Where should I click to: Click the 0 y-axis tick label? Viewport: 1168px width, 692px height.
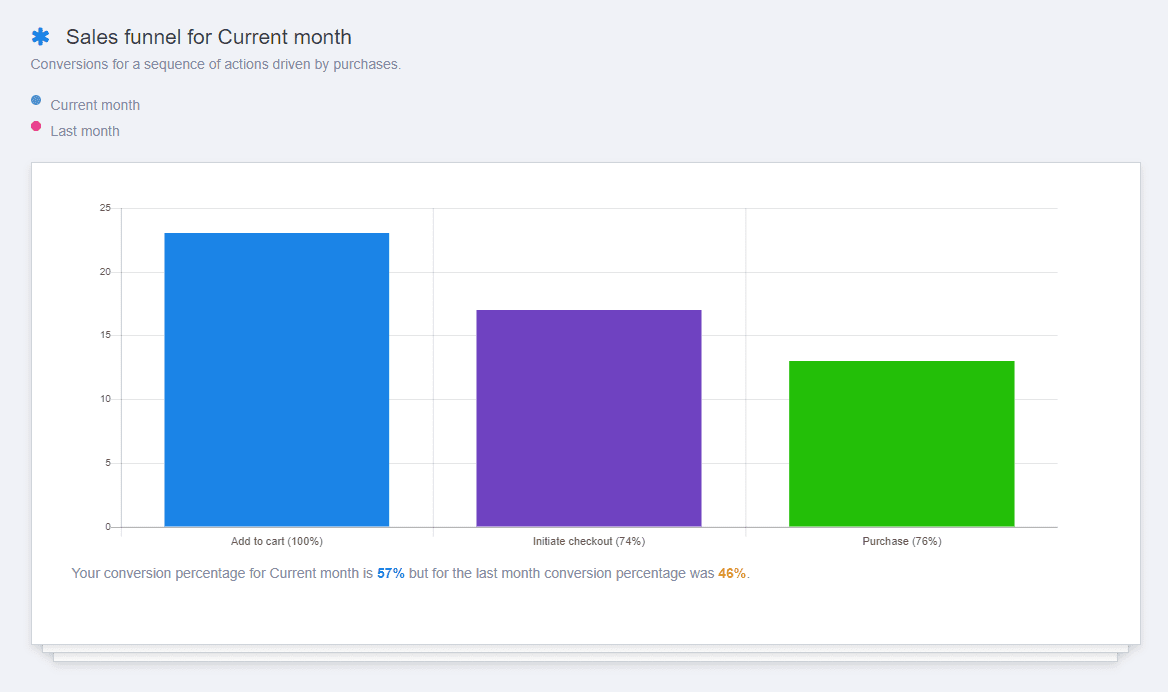coord(108,527)
